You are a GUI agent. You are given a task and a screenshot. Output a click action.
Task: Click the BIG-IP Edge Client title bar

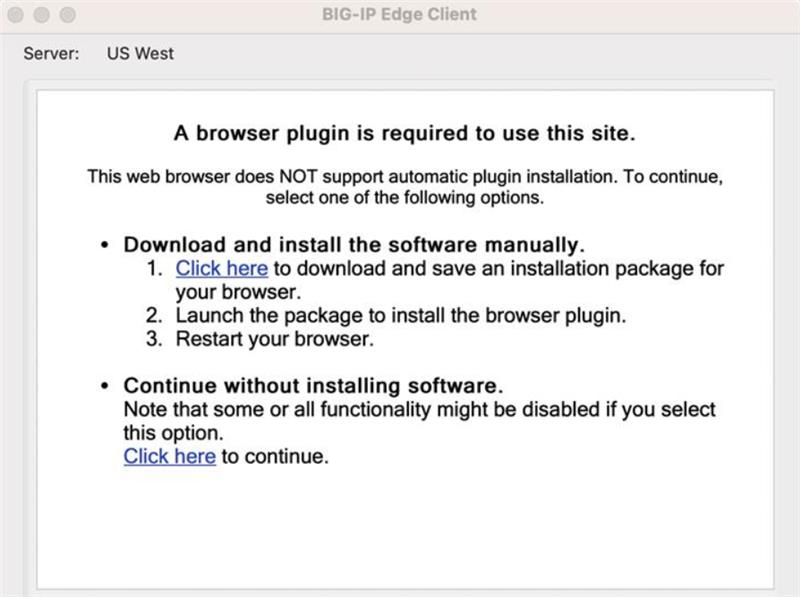398,14
